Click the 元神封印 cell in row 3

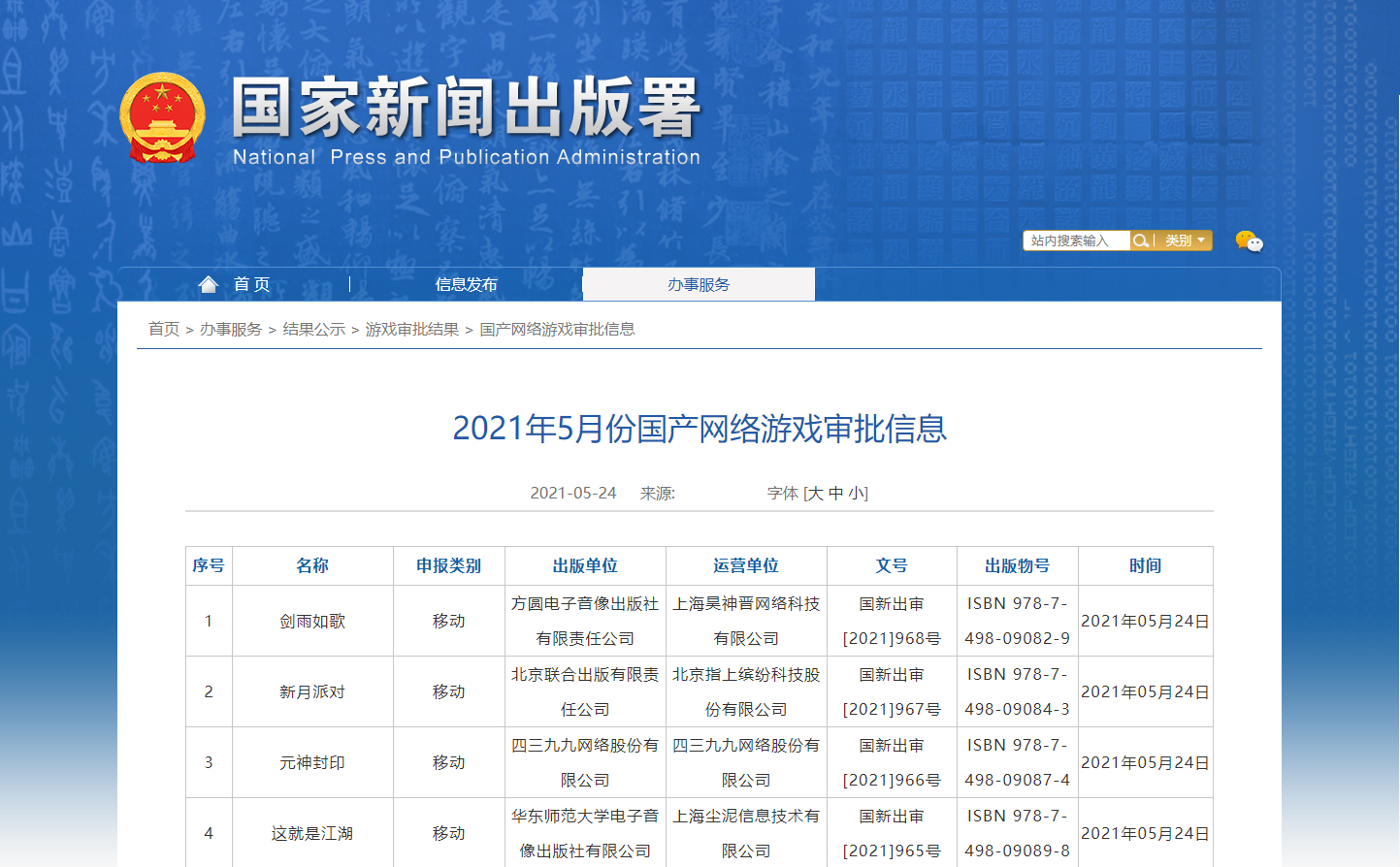pos(312,763)
